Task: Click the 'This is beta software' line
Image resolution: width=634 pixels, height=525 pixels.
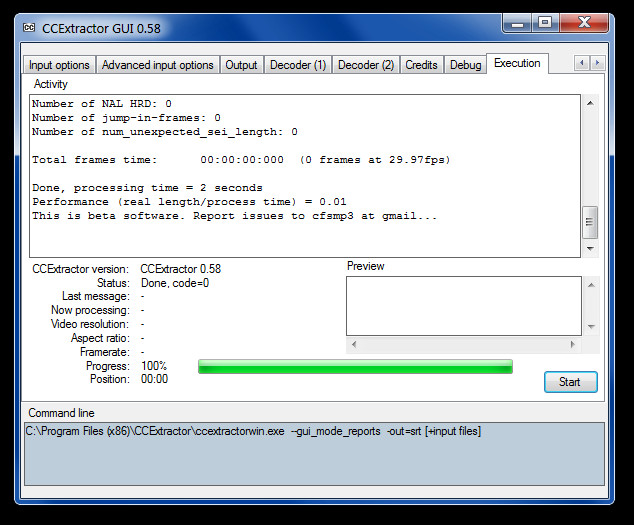Action: (235, 216)
